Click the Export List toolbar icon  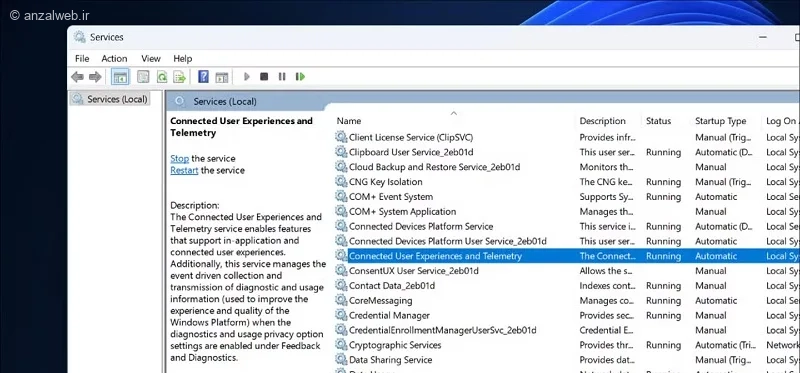(x=179, y=77)
